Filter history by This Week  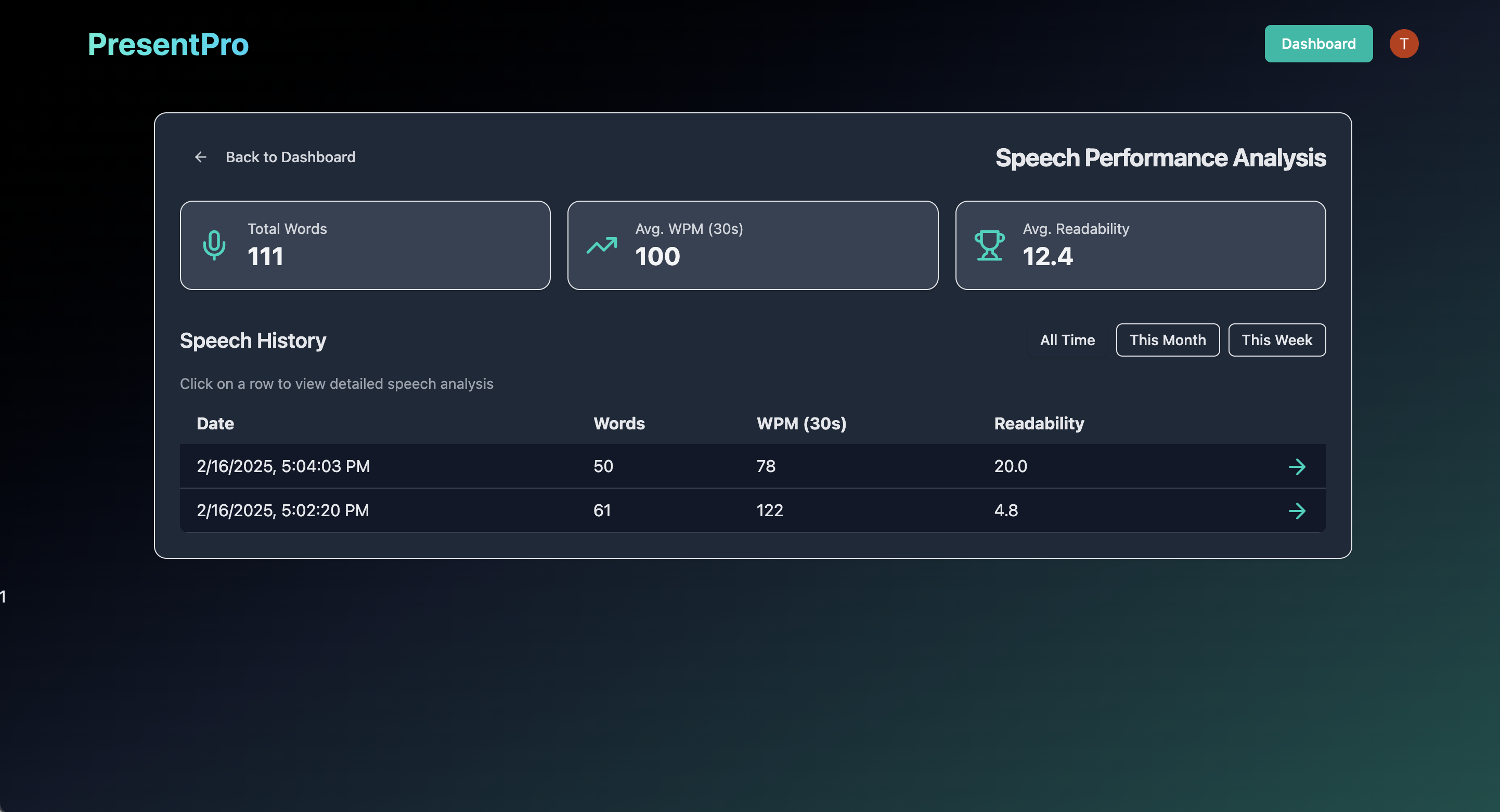[x=1276, y=340]
